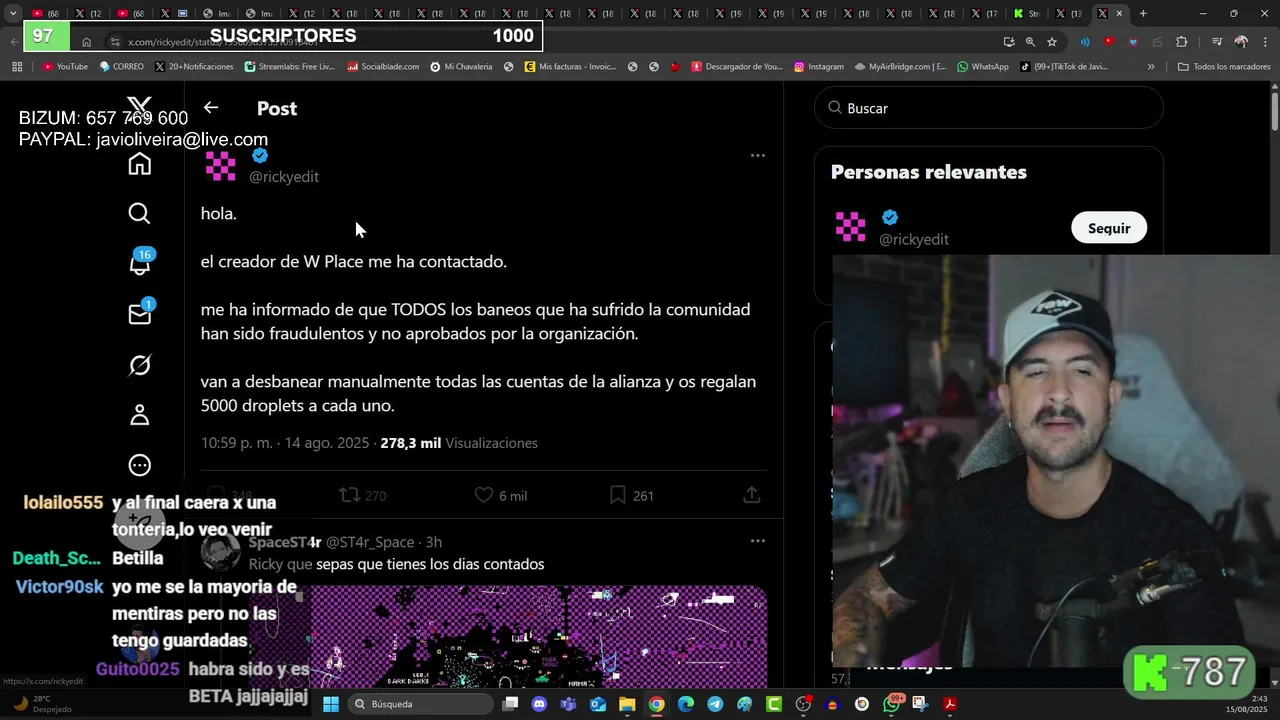1280x720 pixels.
Task: Open the CORREO bookmark
Action: [121, 67]
